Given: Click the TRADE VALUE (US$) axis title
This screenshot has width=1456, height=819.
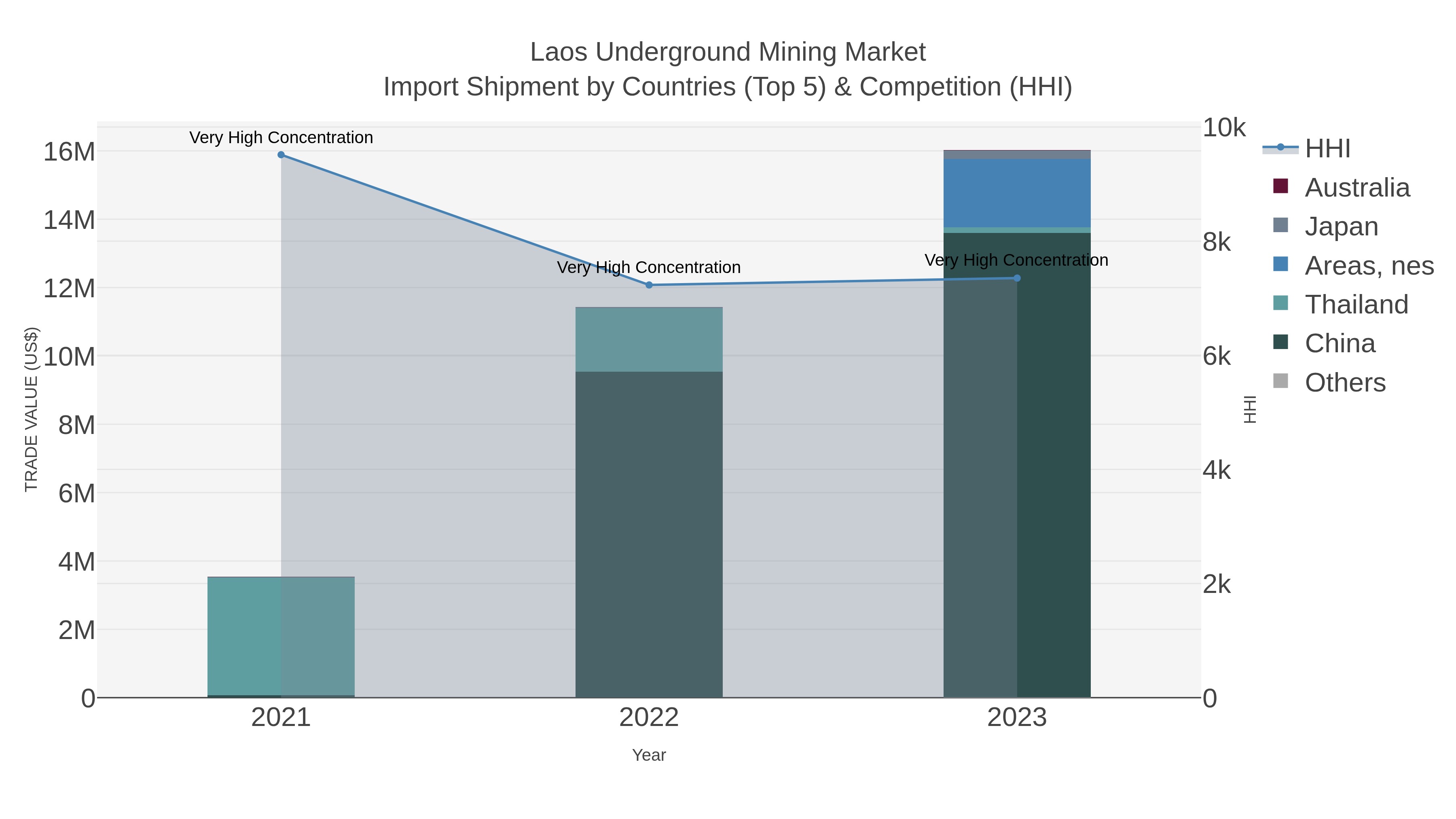Looking at the screenshot, I should point(32,409).
